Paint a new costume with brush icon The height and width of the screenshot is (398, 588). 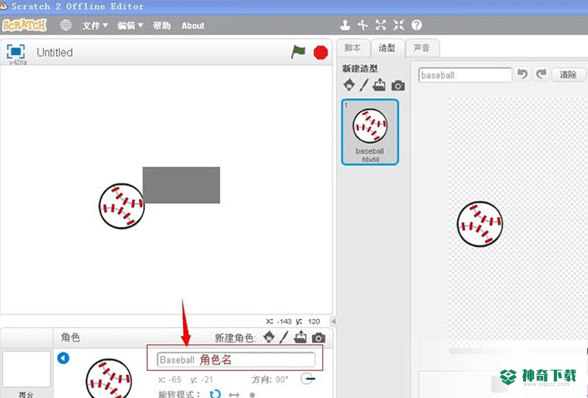point(364,85)
